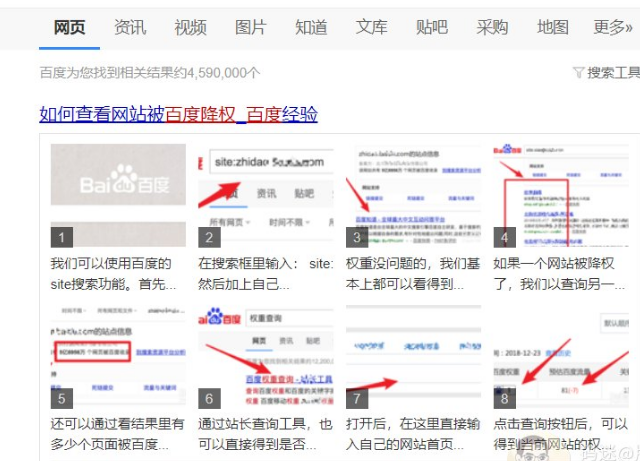Click caption 我们可以使用百度的site搜索功能
The height and width of the screenshot is (461, 640).
point(113,274)
